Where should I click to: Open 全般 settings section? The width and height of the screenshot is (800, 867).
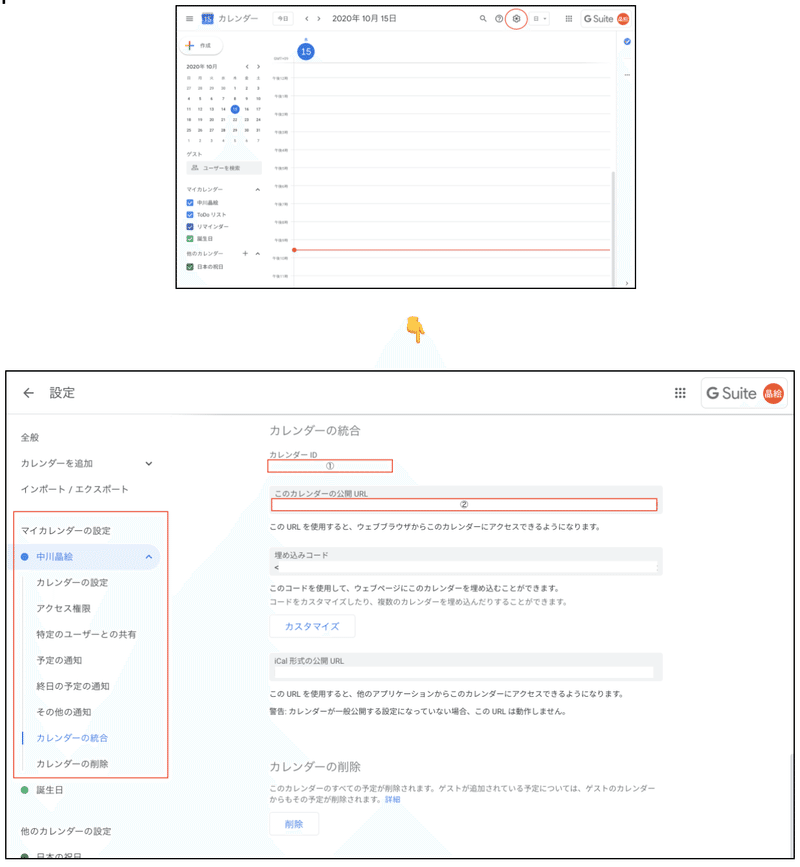(x=30, y=438)
